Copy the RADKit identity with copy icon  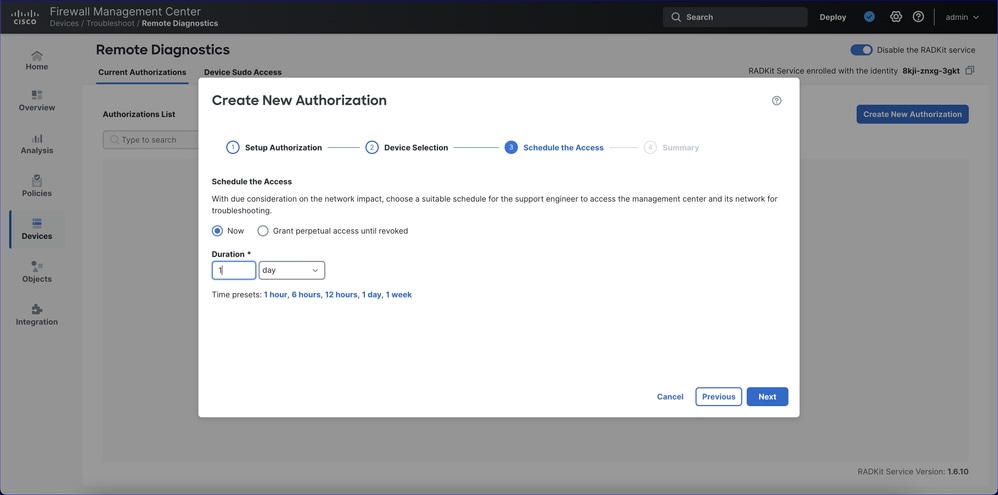tap(969, 71)
